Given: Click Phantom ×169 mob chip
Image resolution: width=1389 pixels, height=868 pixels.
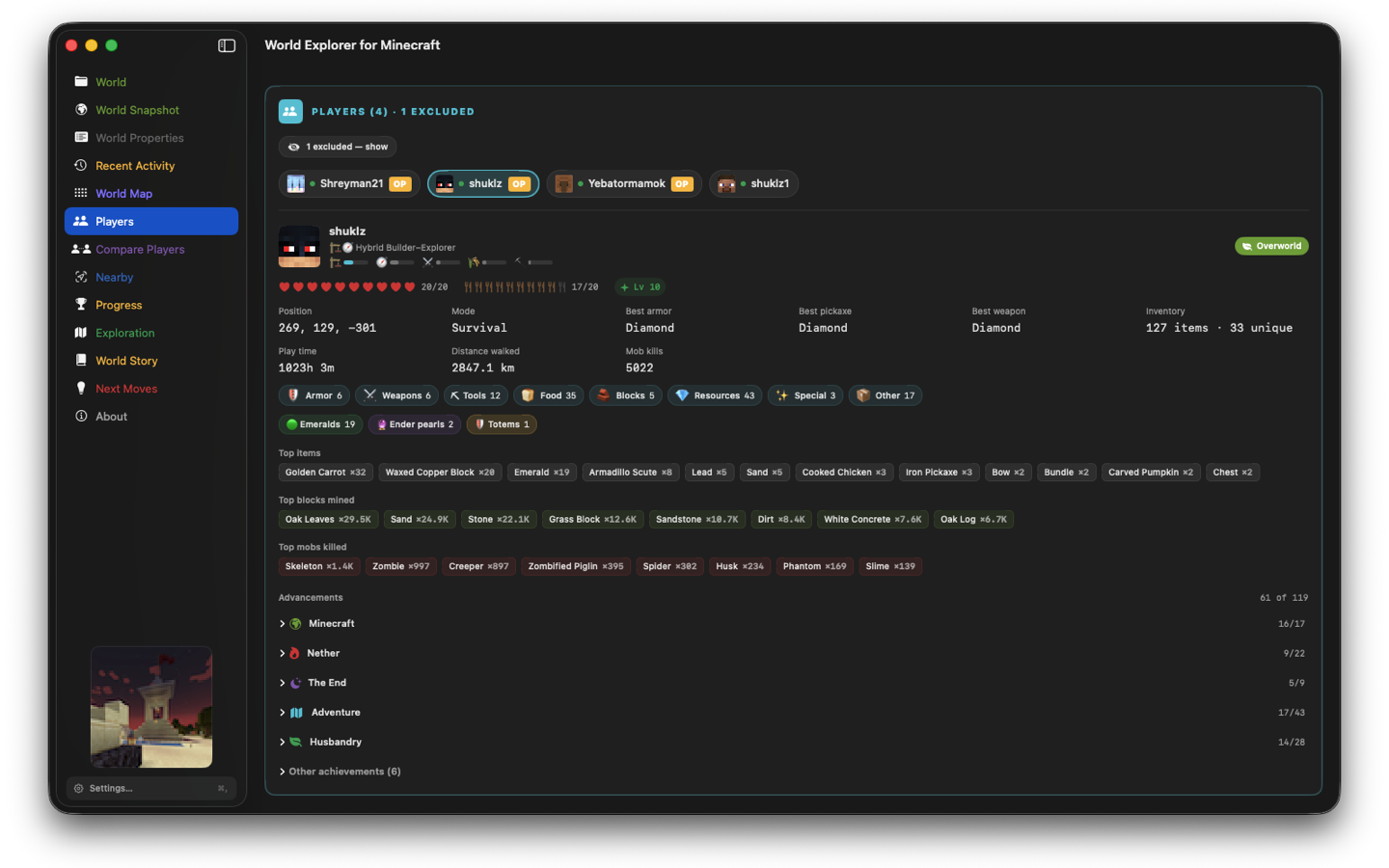Looking at the screenshot, I should (814, 566).
